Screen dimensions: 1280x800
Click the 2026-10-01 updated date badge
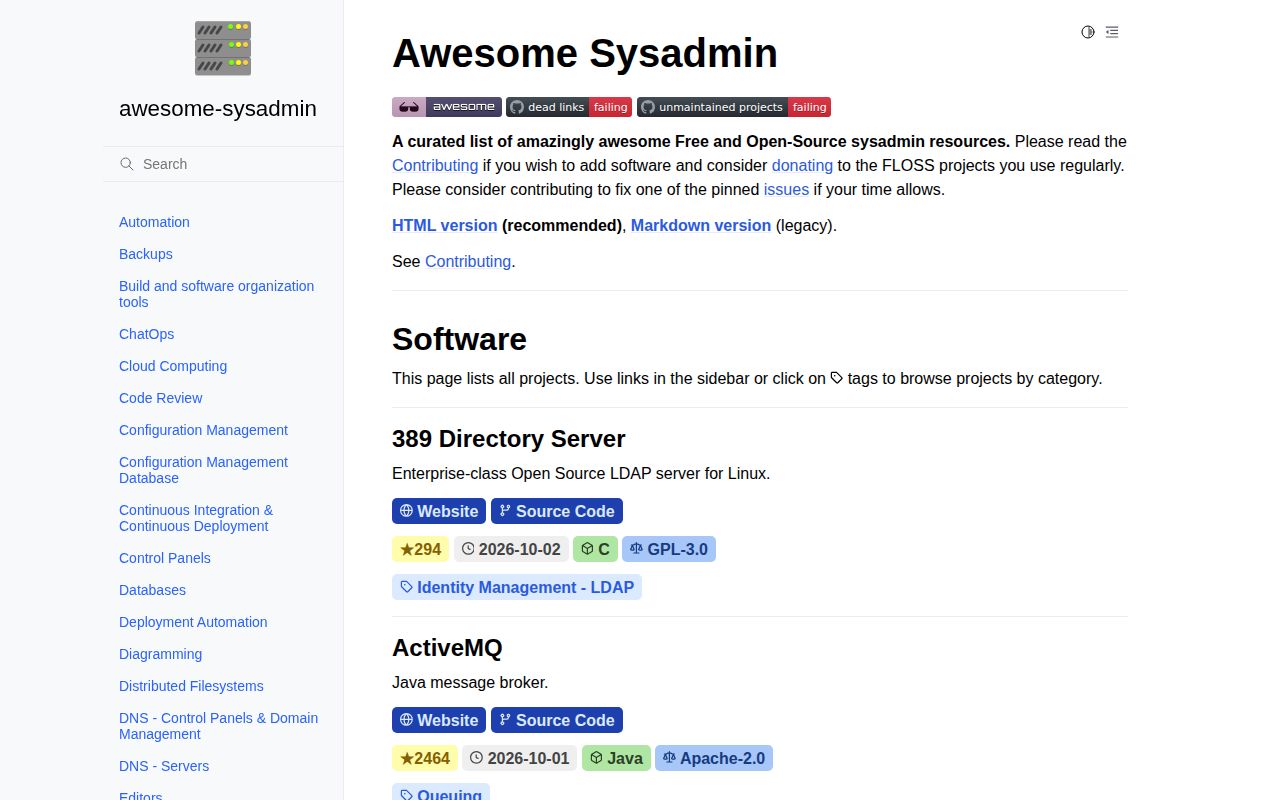(520, 758)
